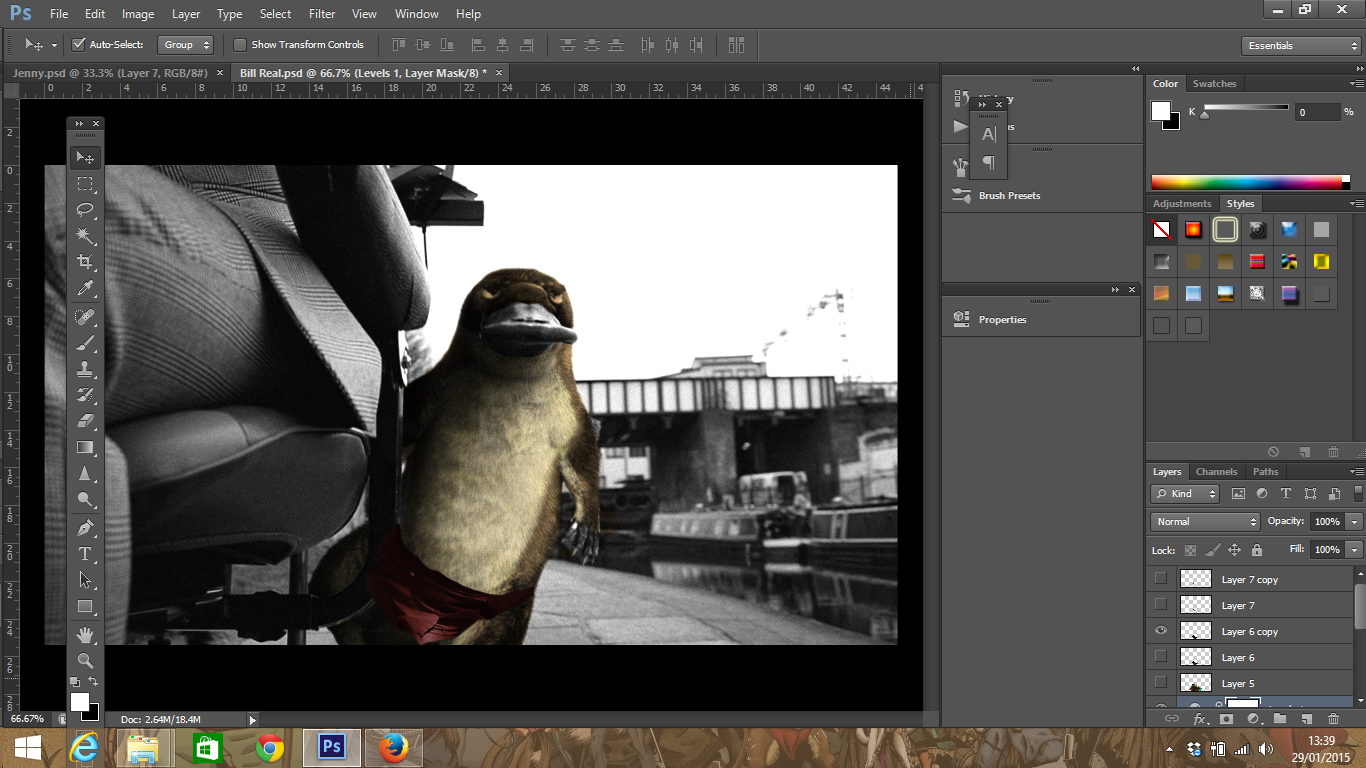Select the Horizontal Type tool
The height and width of the screenshot is (768, 1366).
86,554
